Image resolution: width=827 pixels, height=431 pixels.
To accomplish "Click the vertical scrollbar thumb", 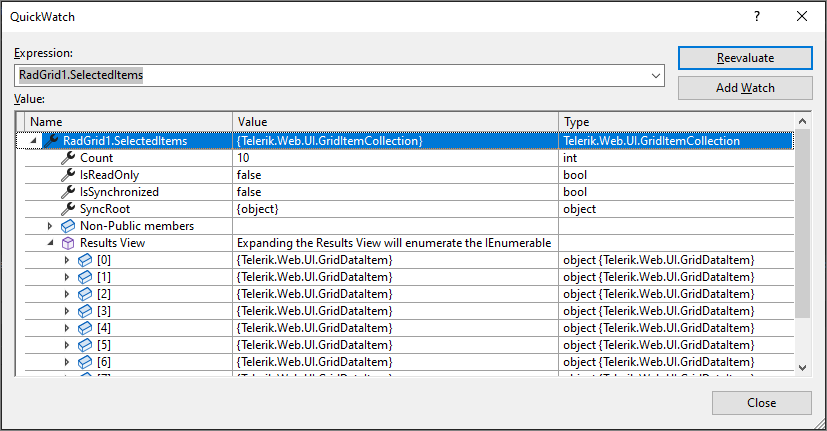I will [x=802, y=224].
